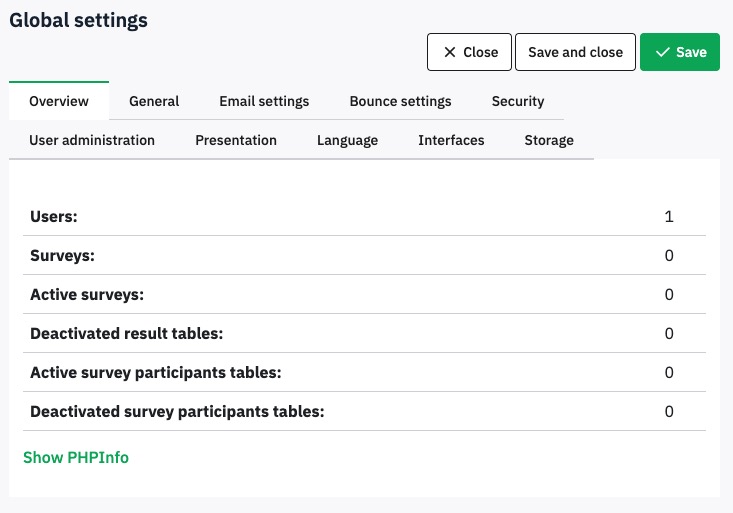Screen dimensions: 733x513
Task: Click Deactivated survey participants tables value 0
Action: (x=669, y=411)
